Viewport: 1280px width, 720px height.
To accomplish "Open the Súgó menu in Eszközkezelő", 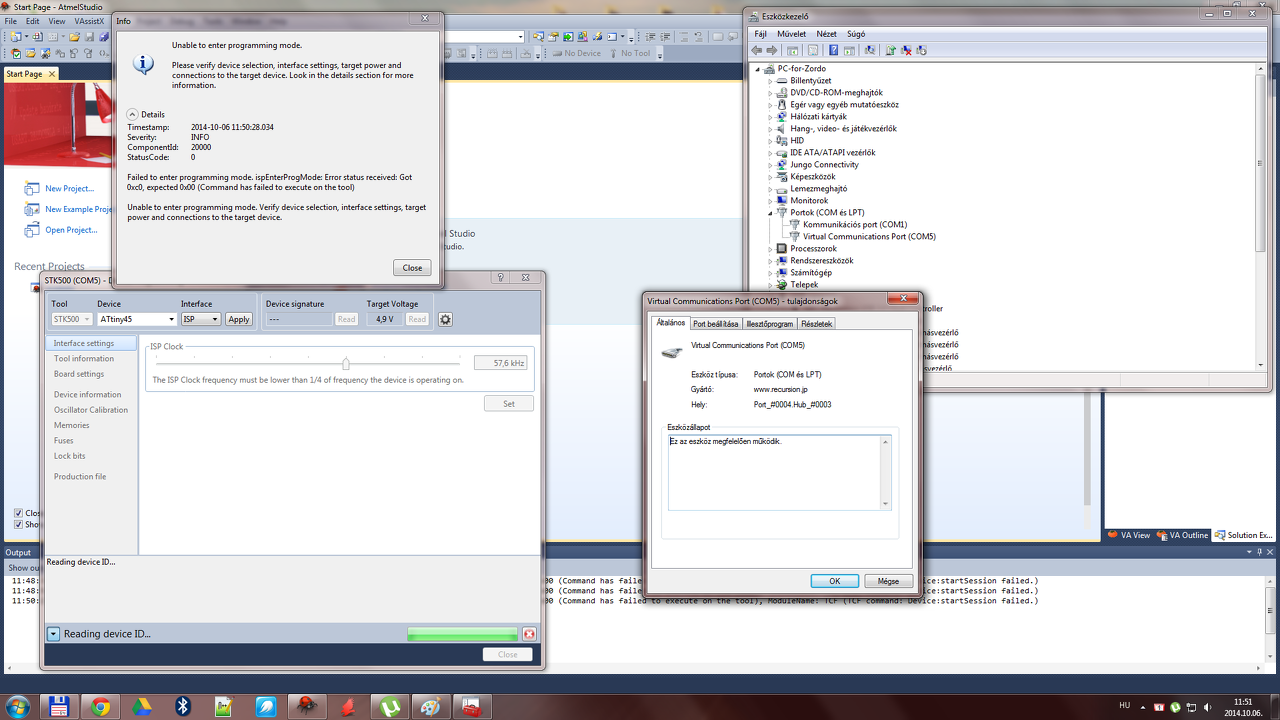I will (x=856, y=34).
